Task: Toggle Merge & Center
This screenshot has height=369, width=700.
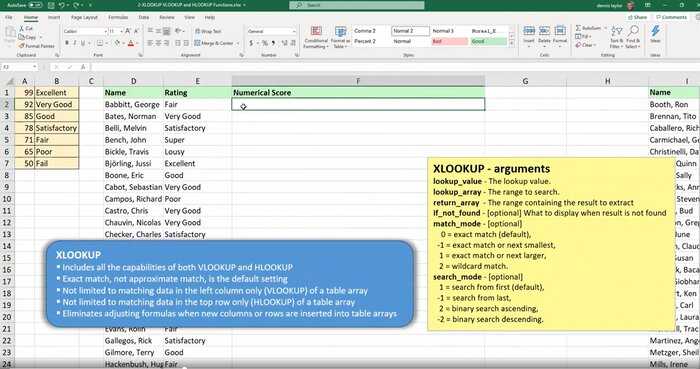Action: pyautogui.click(x=214, y=43)
